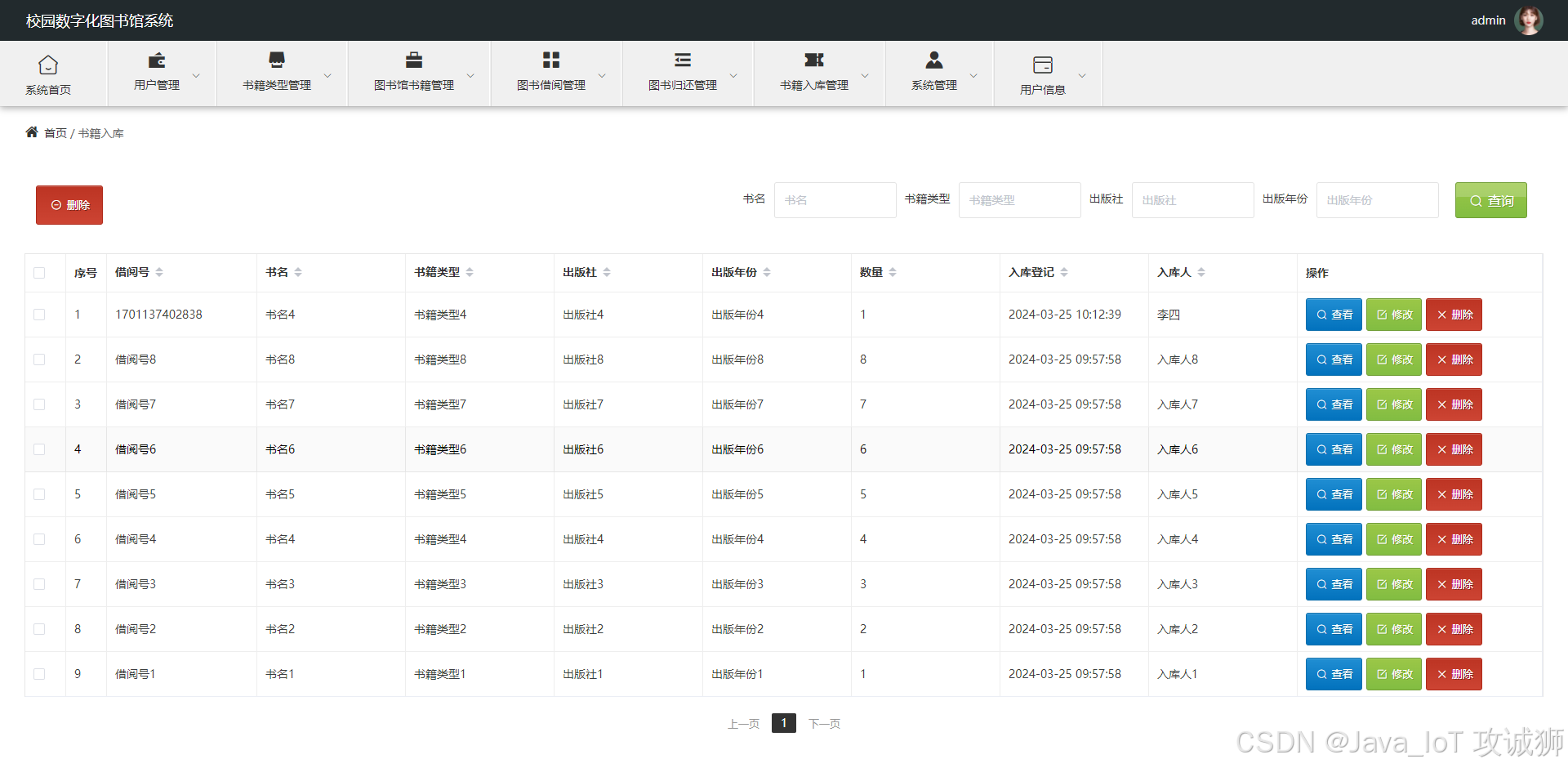Focus the 出版年份 search field
The width and height of the screenshot is (1568, 768).
[1378, 200]
